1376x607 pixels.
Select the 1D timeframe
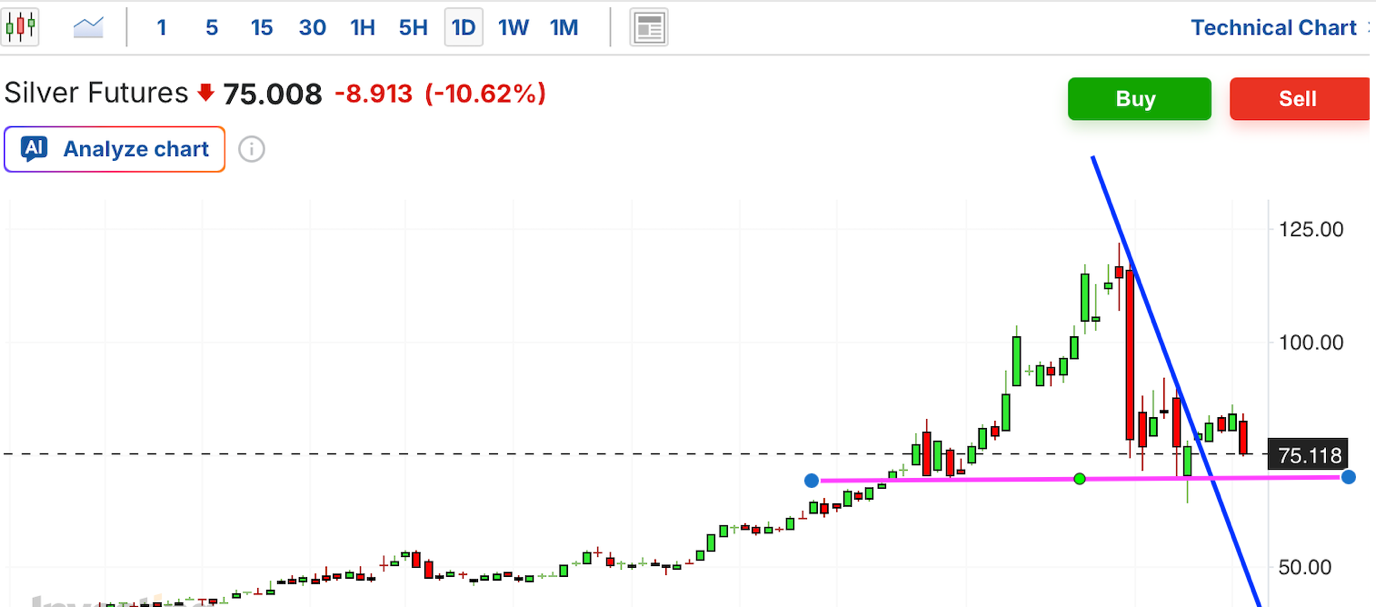[464, 27]
